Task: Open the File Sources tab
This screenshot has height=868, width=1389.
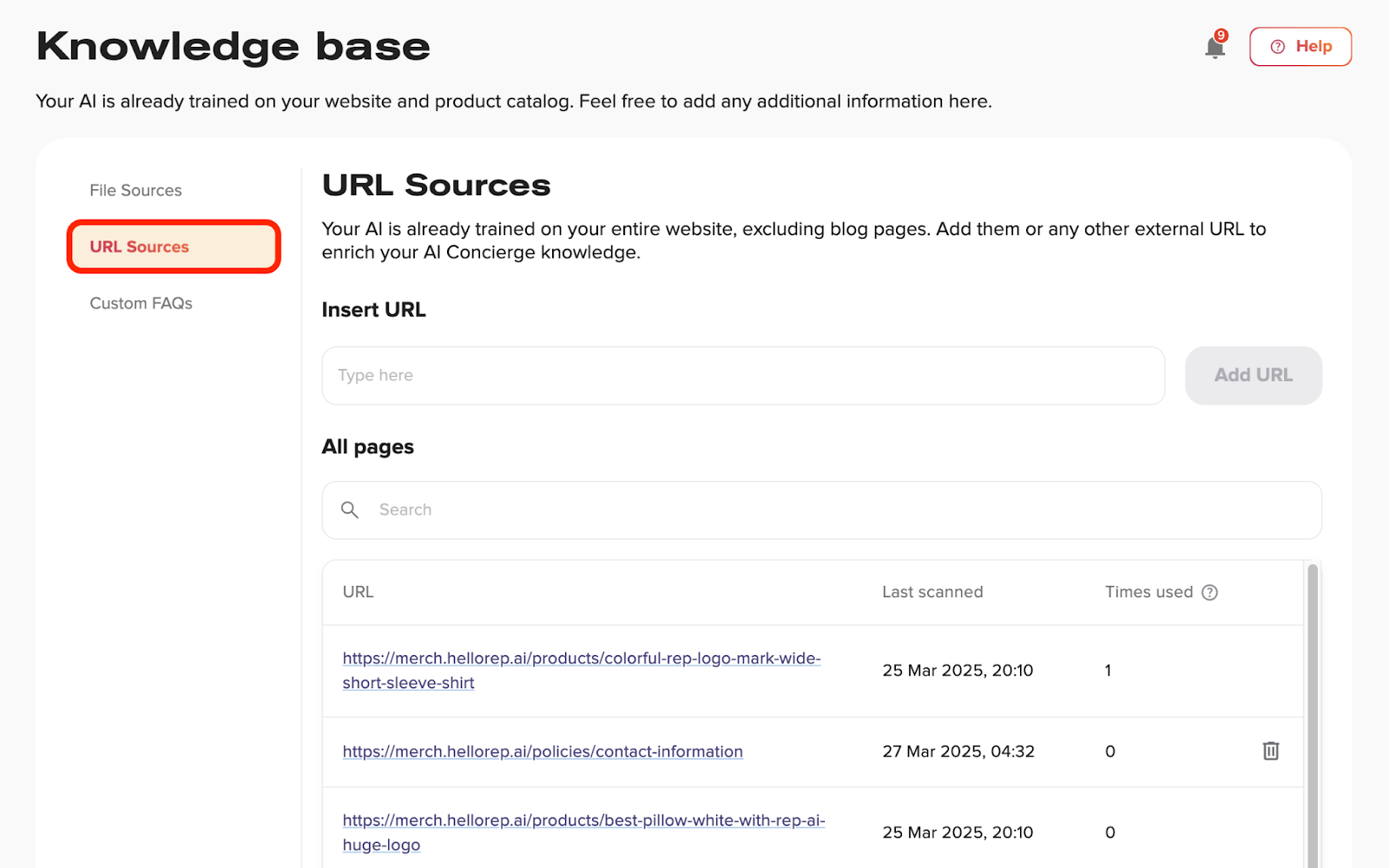Action: [x=136, y=190]
